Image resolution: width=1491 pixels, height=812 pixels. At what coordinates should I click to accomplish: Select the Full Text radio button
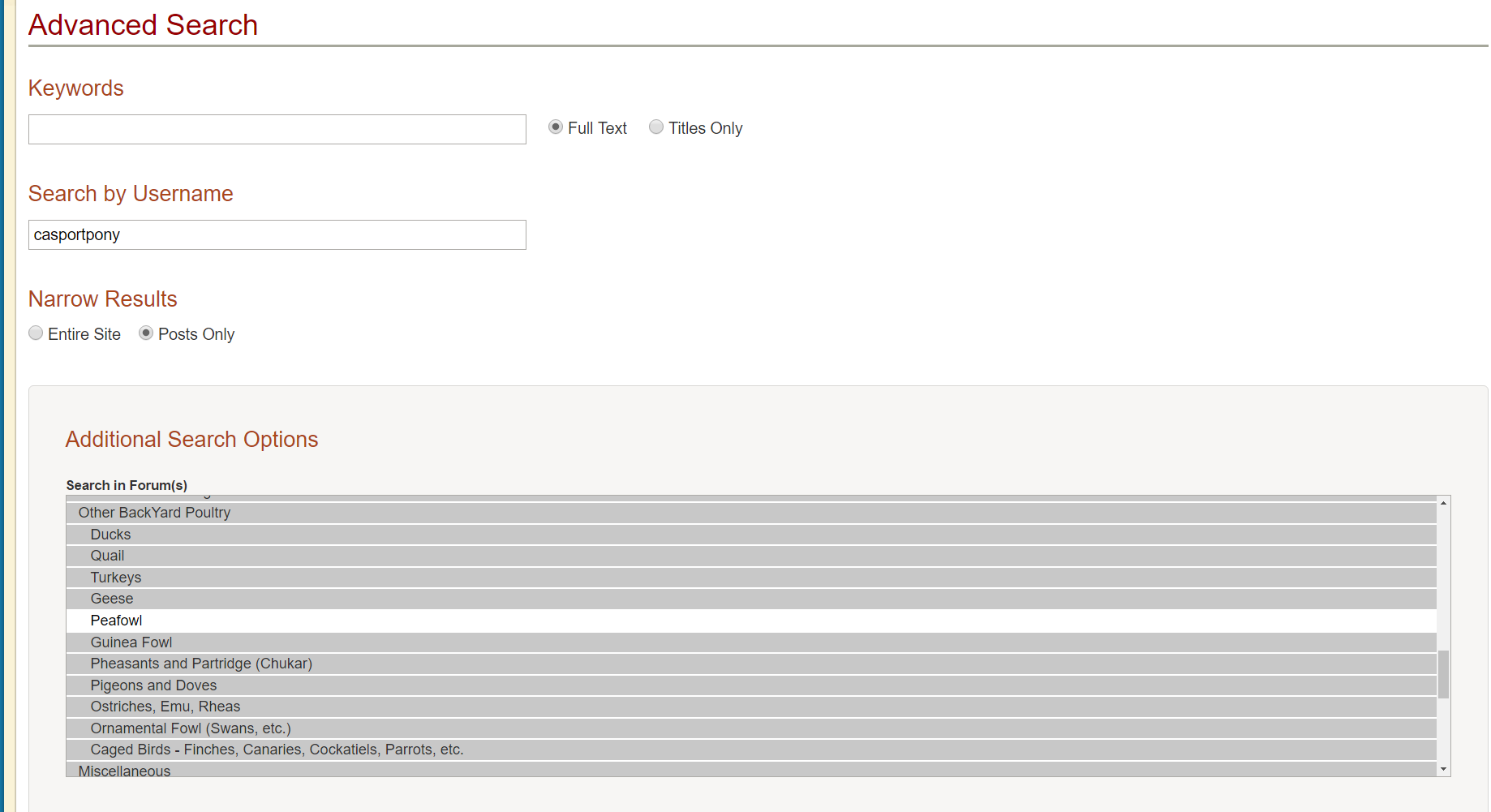[556, 127]
